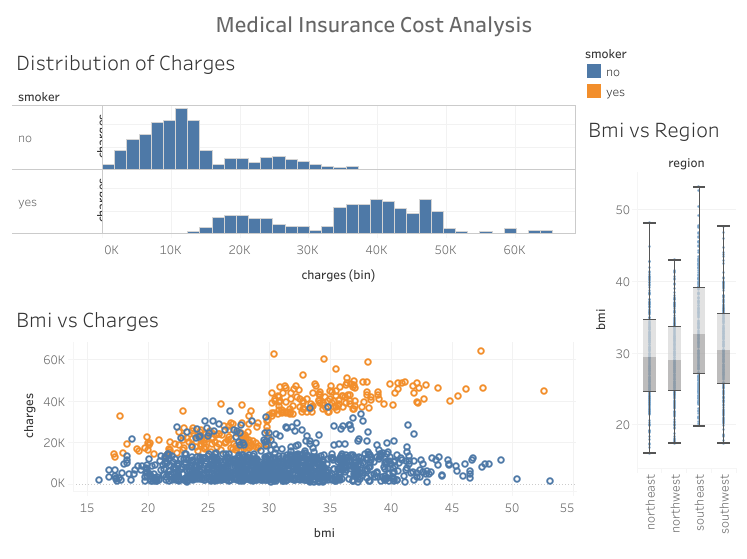This screenshot has height=559, width=747.
Task: Click the orange 'yes' smoker legend swatch
Action: (x=594, y=91)
